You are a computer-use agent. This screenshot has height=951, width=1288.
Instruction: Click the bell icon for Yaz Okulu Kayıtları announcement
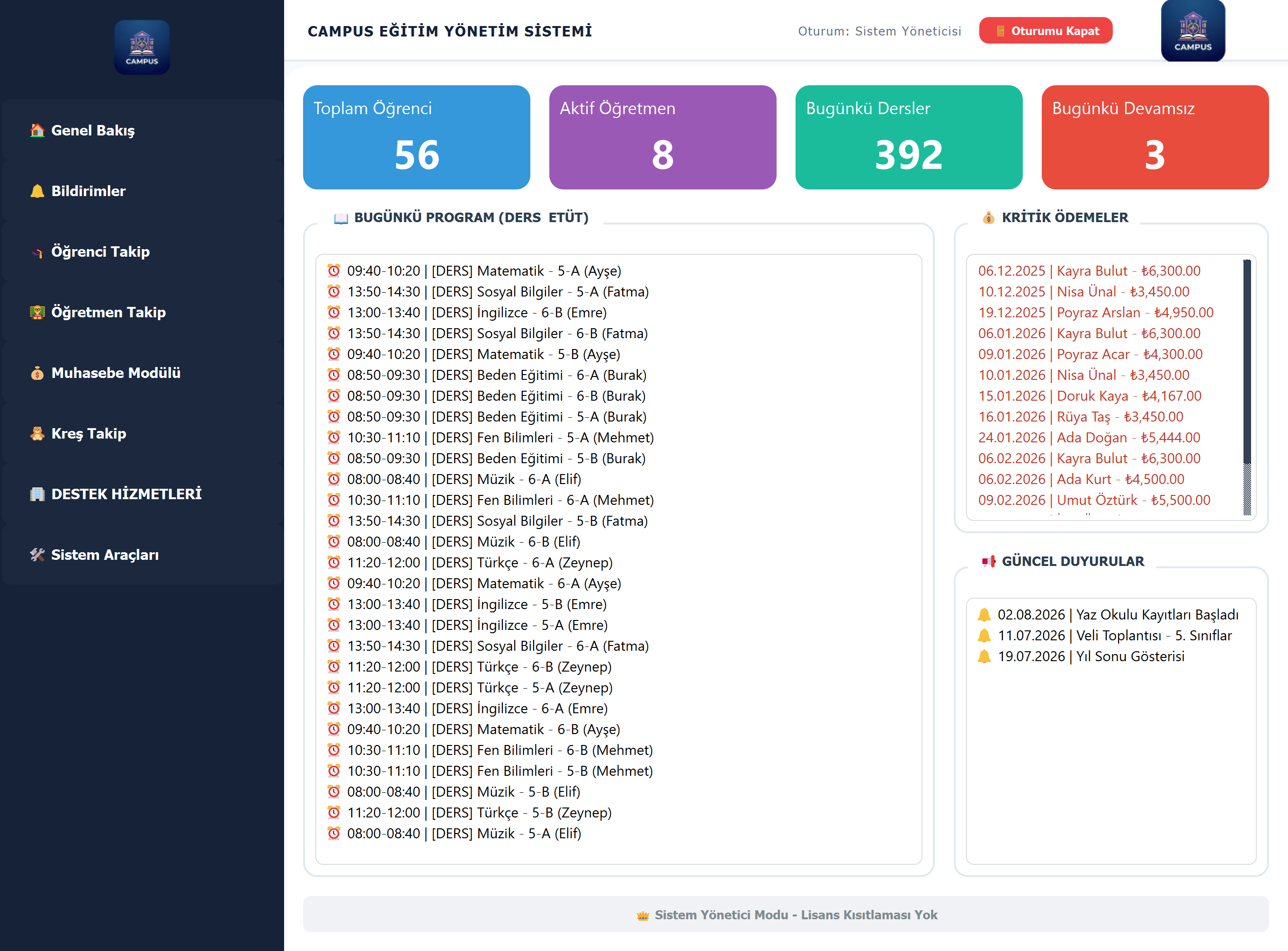984,615
